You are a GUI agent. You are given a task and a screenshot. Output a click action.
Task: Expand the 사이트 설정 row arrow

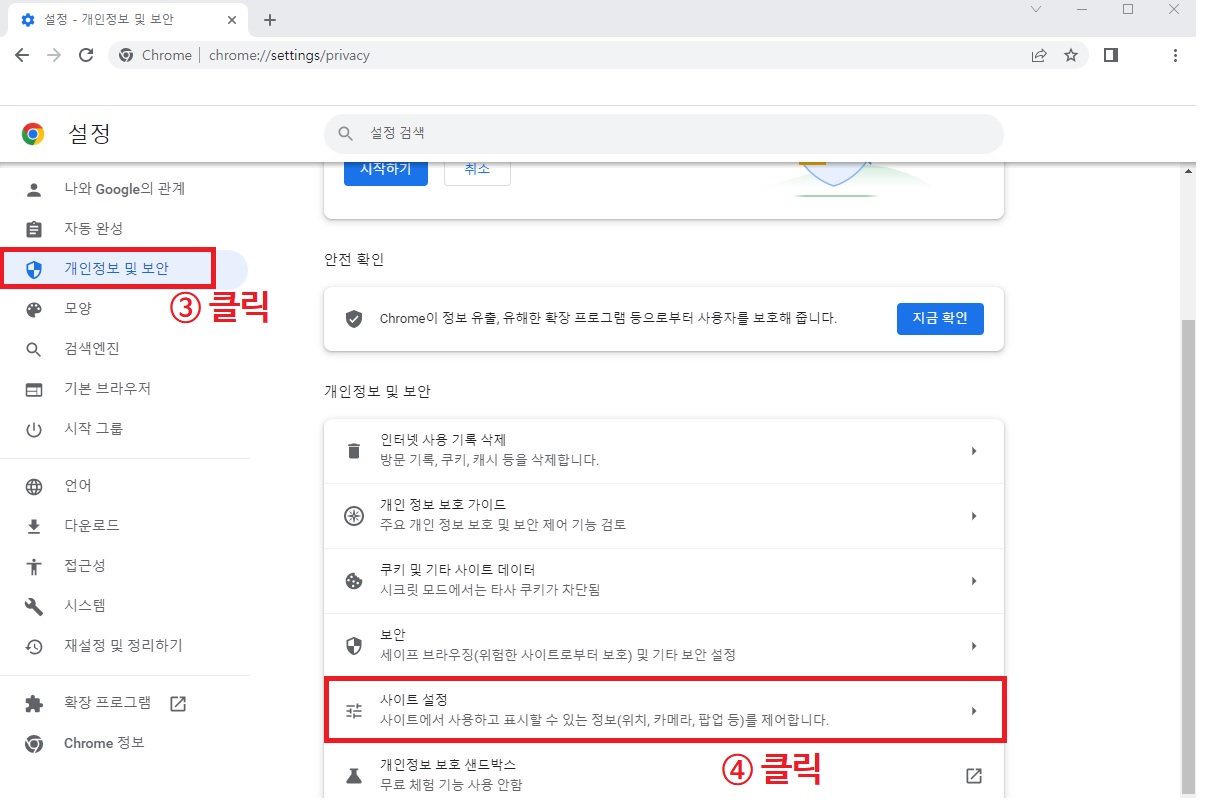[x=973, y=711]
